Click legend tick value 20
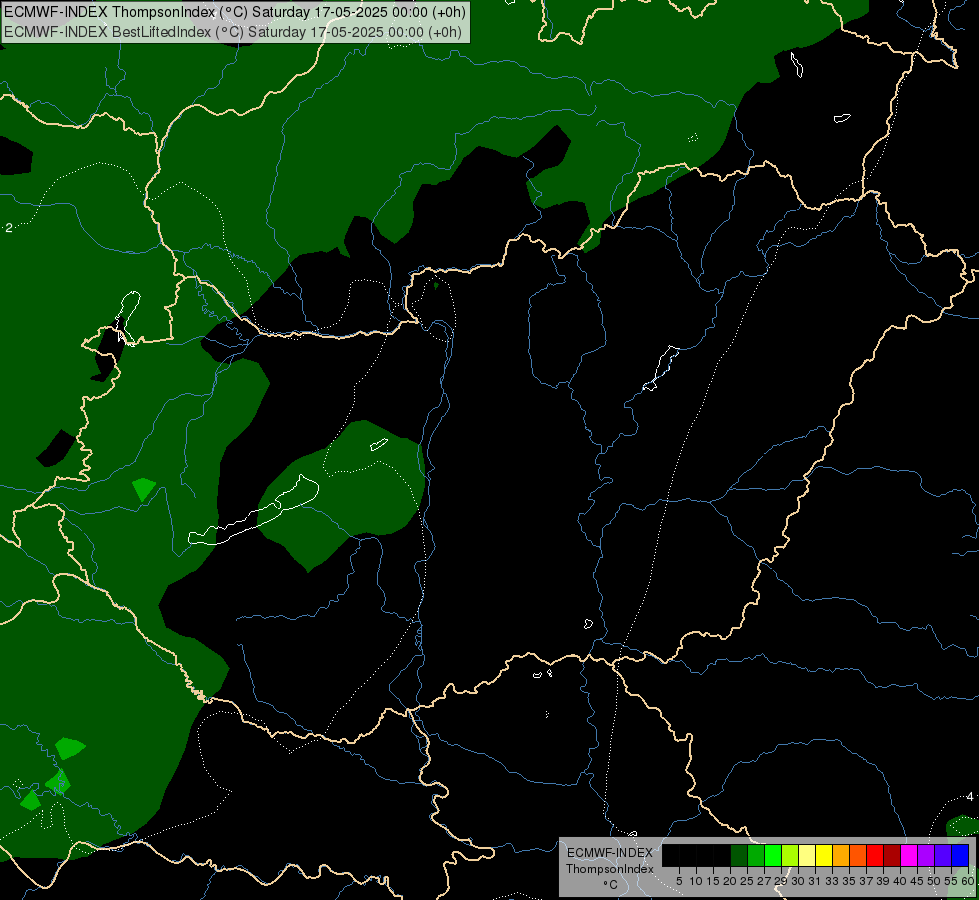The height and width of the screenshot is (900, 979). pyautogui.click(x=730, y=881)
